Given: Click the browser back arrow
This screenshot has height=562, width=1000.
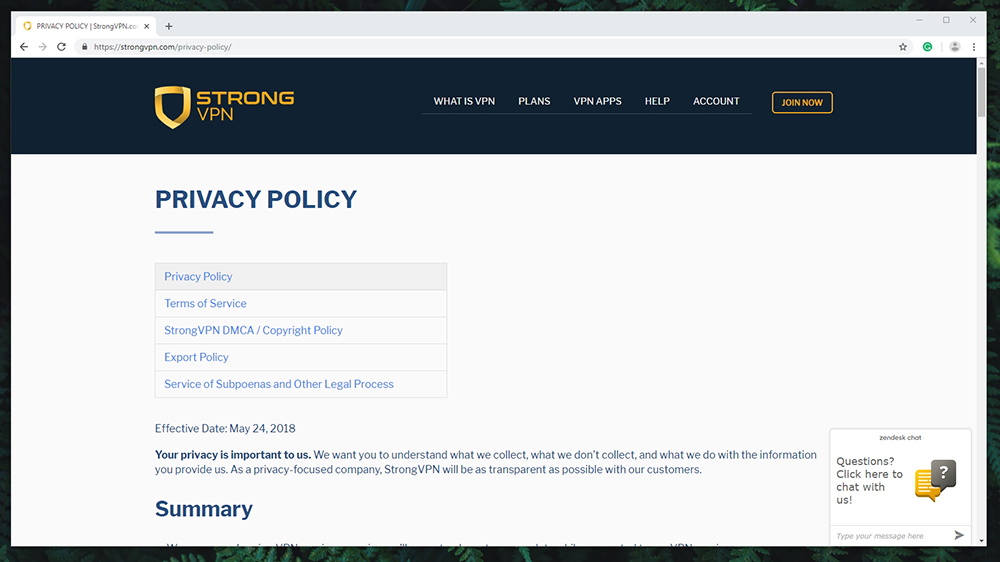Looking at the screenshot, I should click(24, 47).
